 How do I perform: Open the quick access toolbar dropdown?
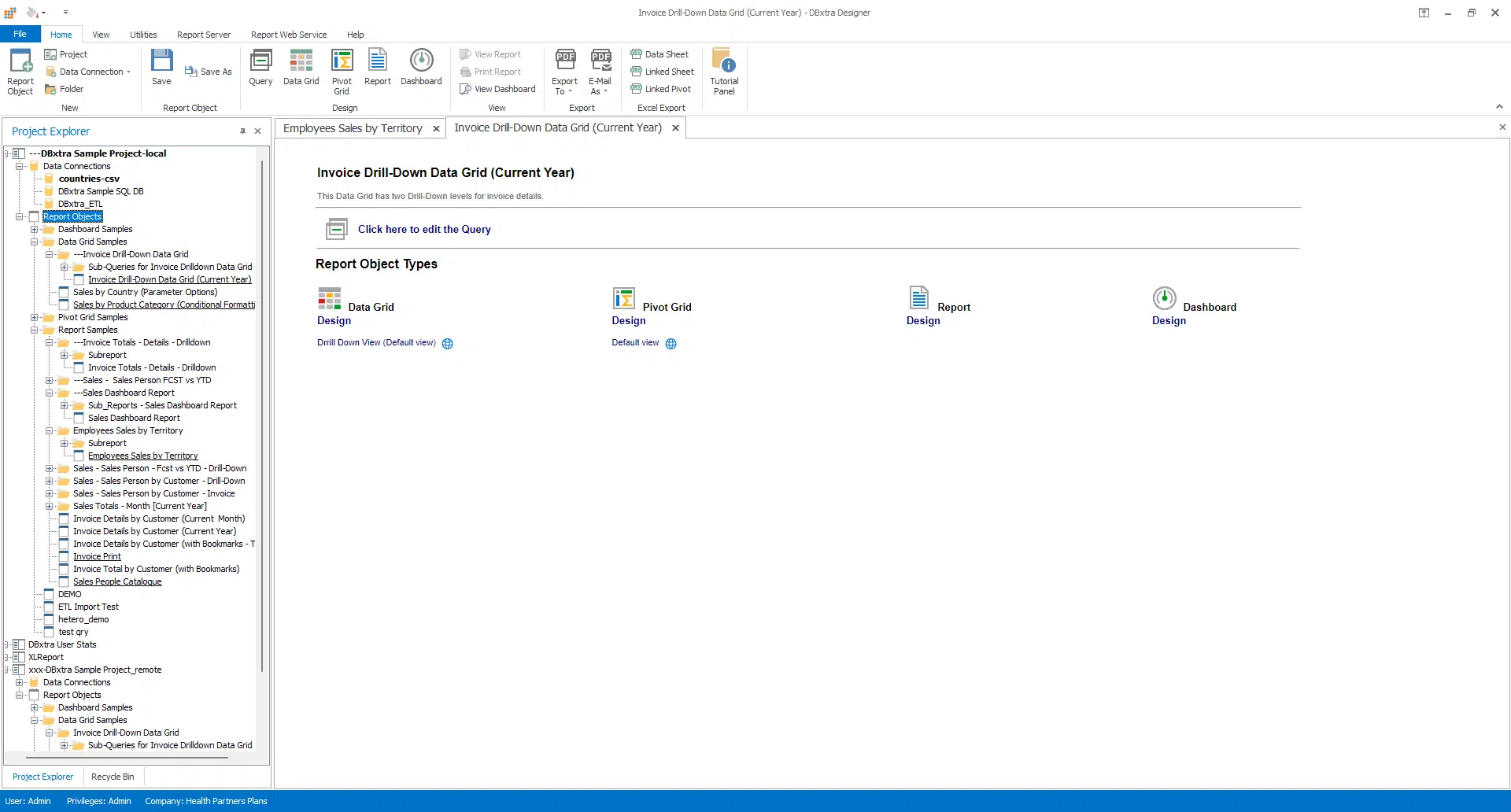[x=65, y=13]
